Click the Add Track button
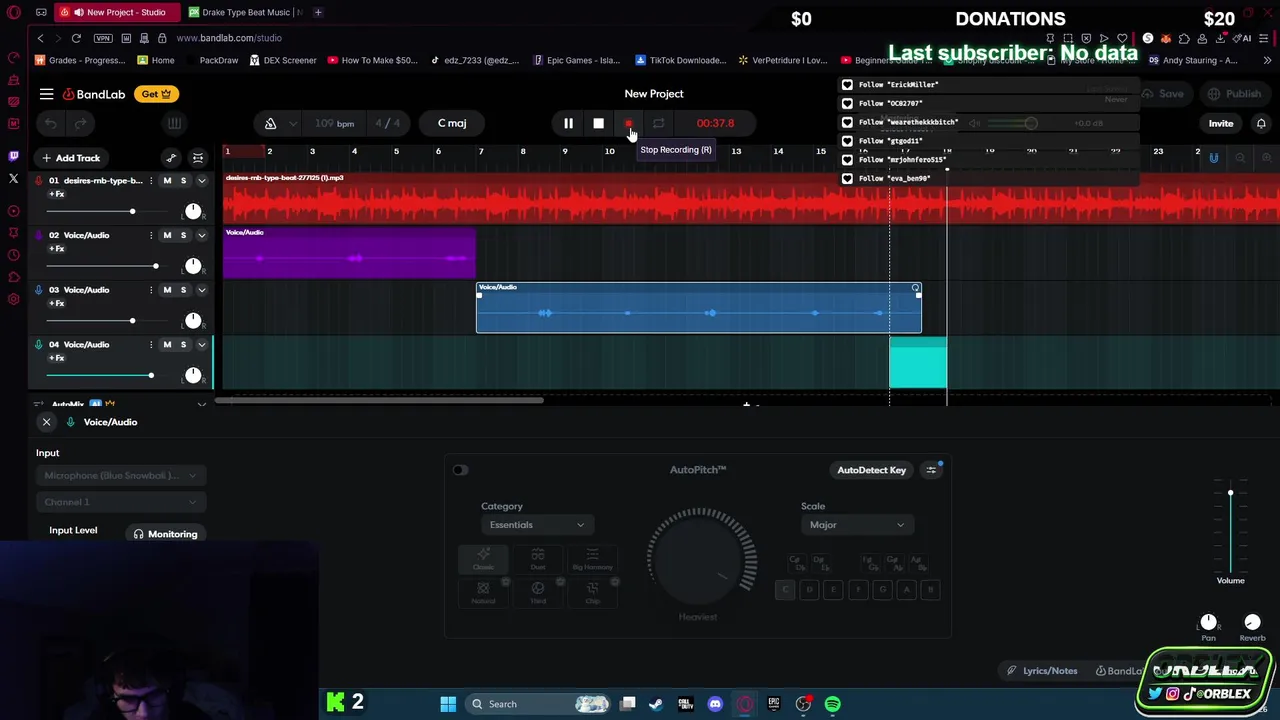The image size is (1280, 720). (x=71, y=158)
